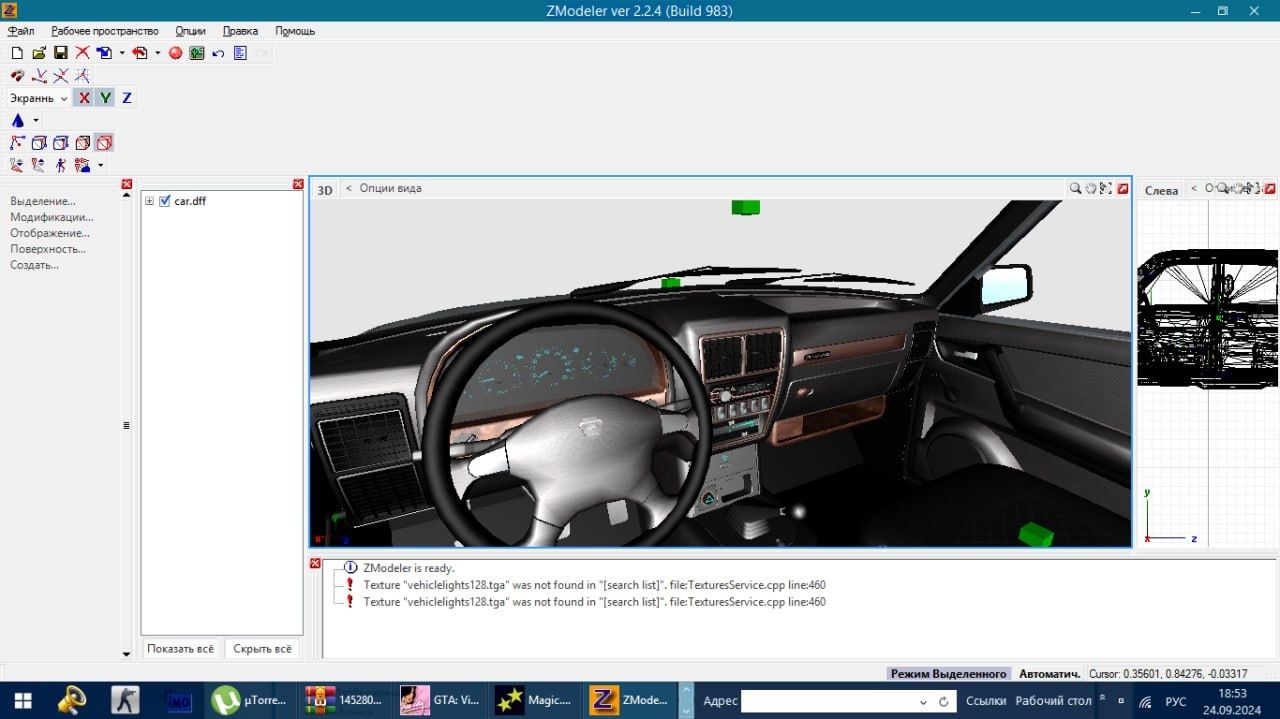The width and height of the screenshot is (1280, 719).
Task: Toggle the Z axis lock
Action: coord(127,98)
